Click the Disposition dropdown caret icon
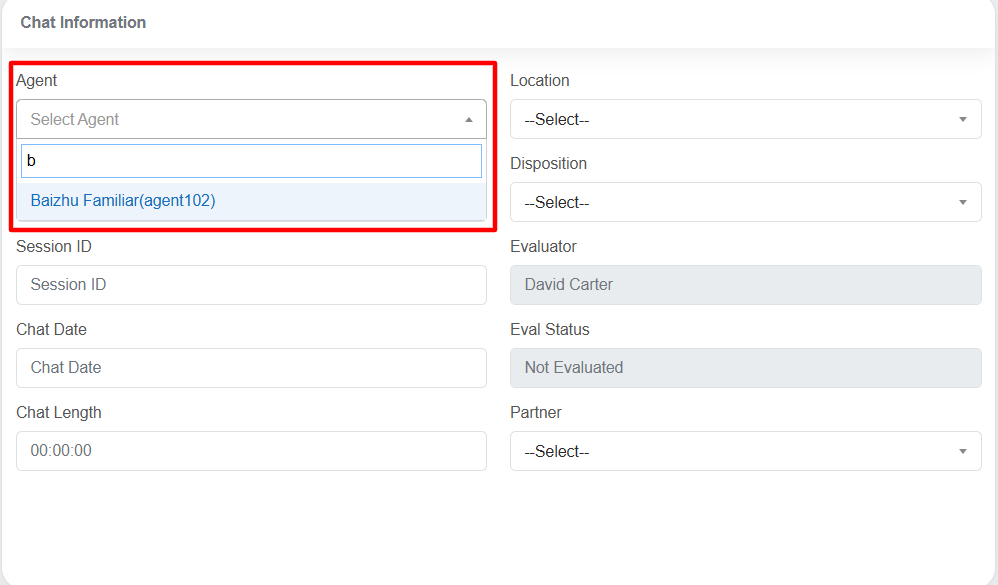 coord(962,203)
